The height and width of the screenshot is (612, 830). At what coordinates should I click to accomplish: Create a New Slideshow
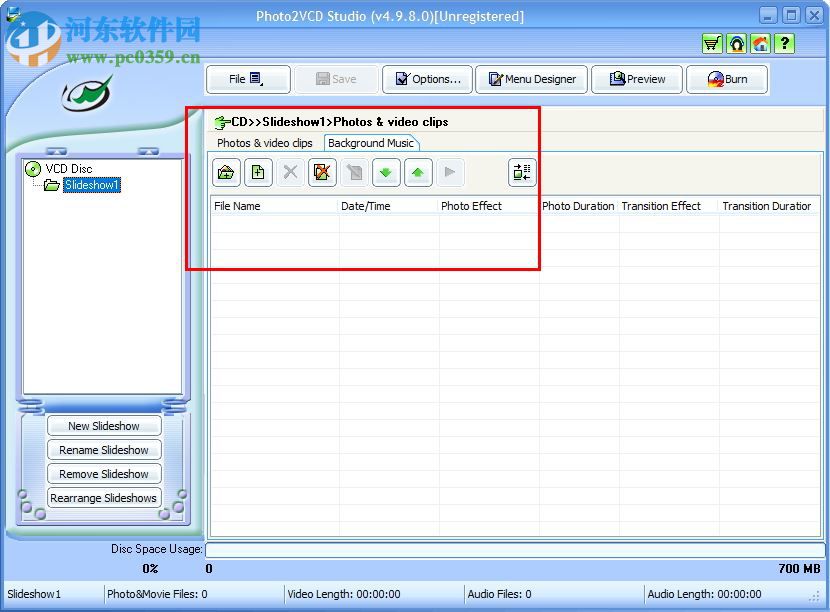click(x=104, y=425)
